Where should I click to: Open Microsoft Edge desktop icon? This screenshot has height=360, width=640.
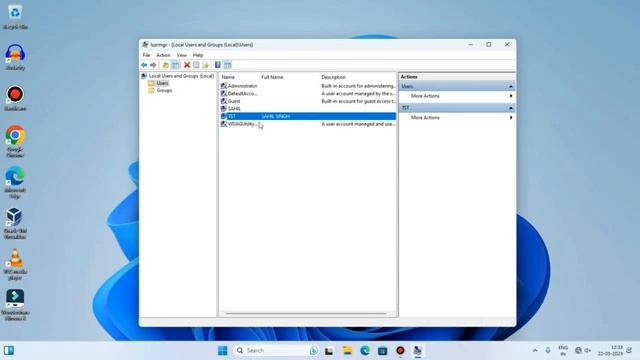click(x=15, y=182)
